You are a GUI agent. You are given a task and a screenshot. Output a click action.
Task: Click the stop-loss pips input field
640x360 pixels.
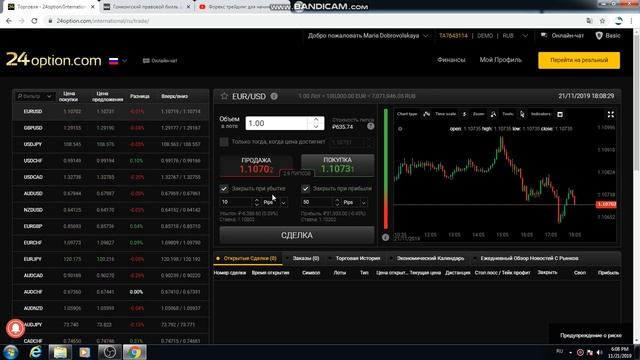[236, 202]
